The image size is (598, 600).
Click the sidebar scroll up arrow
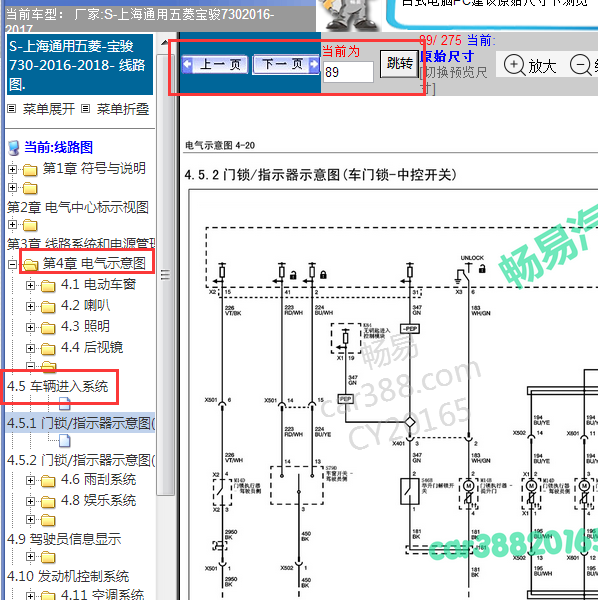coord(165,42)
